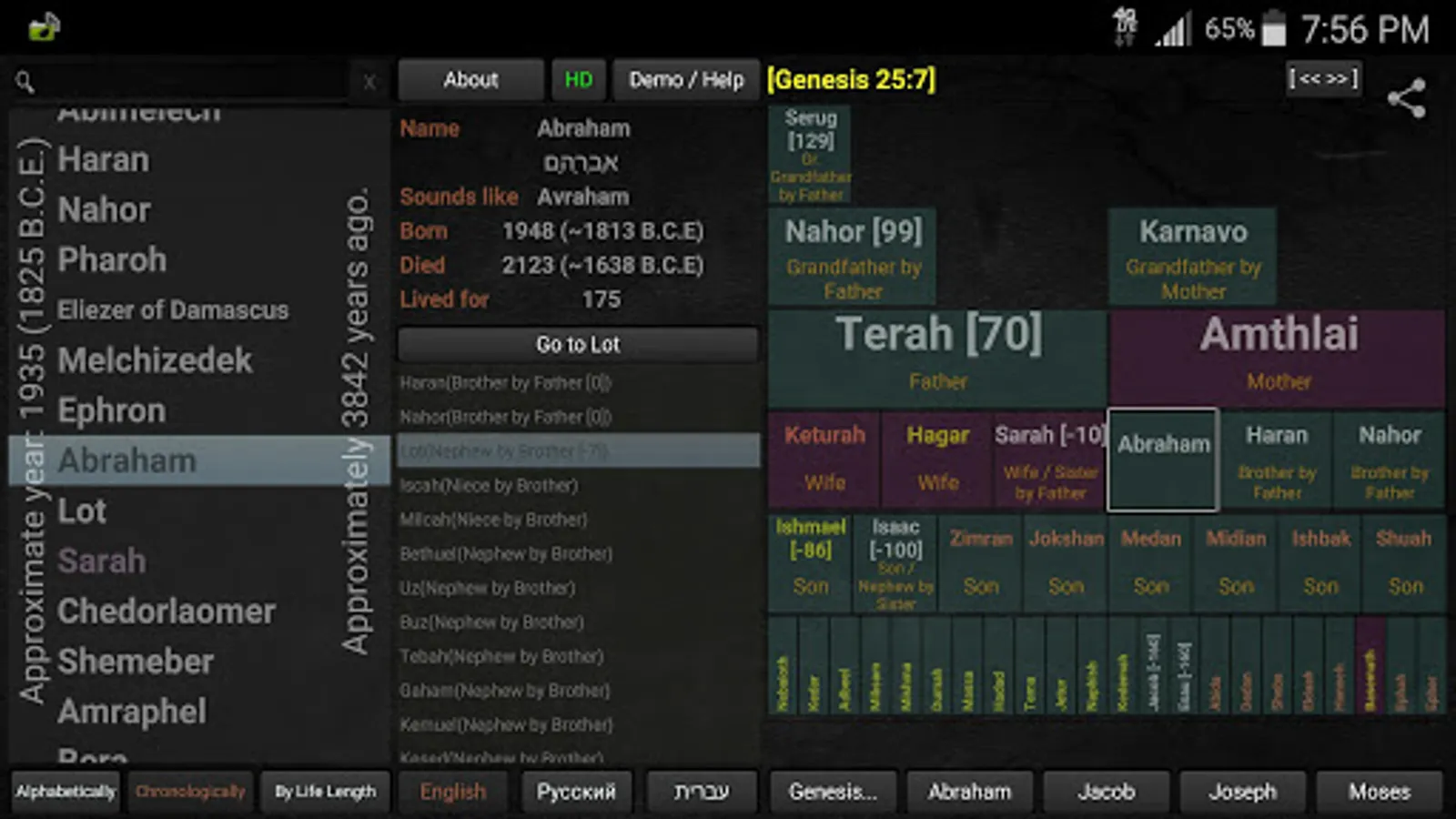Open Nahor brother tile in tree

(x=1390, y=460)
